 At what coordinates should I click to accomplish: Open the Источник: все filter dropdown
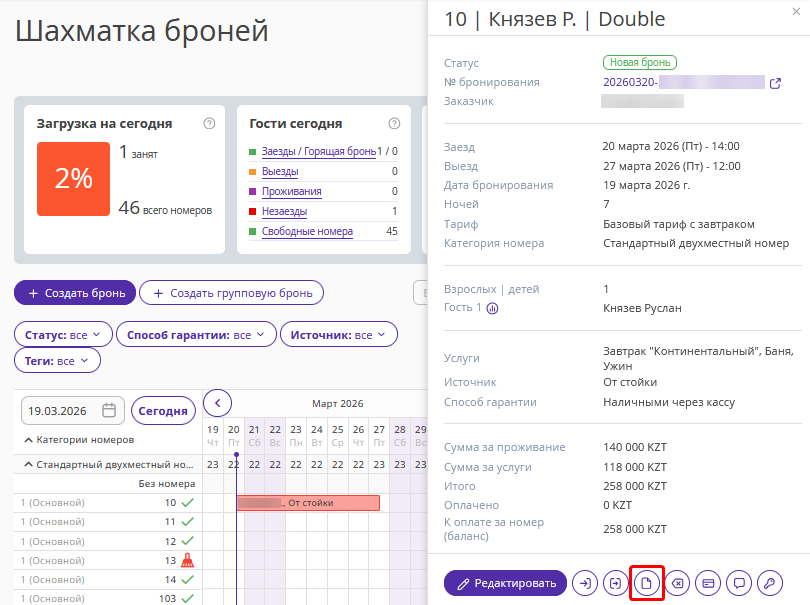coord(338,335)
